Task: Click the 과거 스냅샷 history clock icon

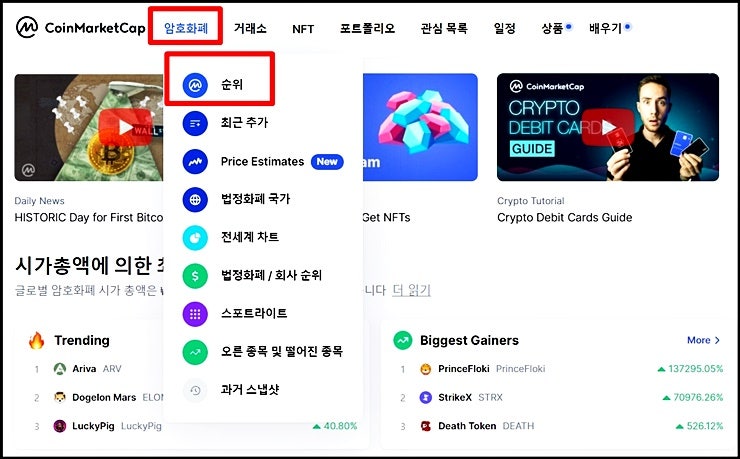Action: click(195, 390)
